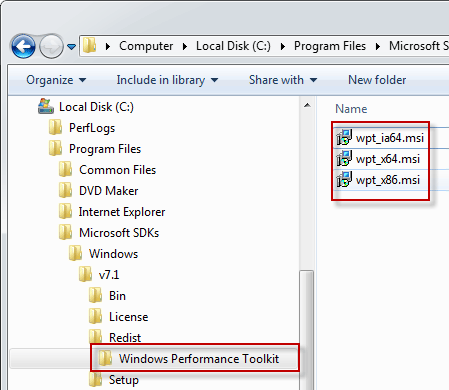Click the New folder button
The width and height of the screenshot is (449, 390).
point(377,80)
